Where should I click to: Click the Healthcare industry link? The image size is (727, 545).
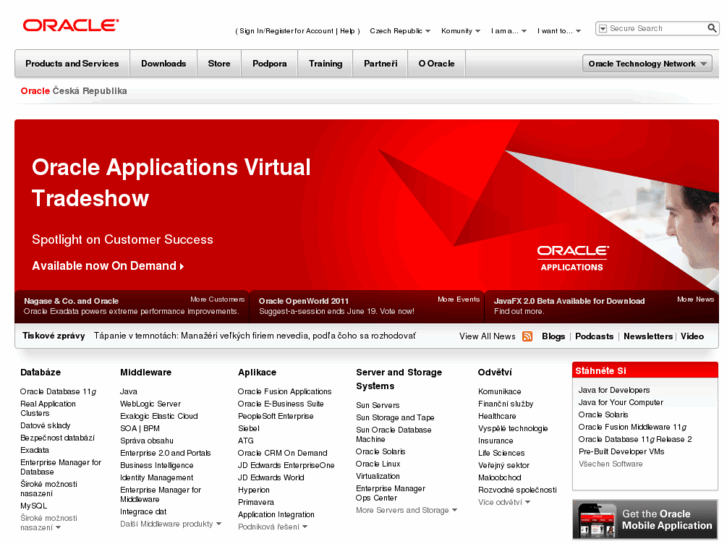click(x=497, y=416)
